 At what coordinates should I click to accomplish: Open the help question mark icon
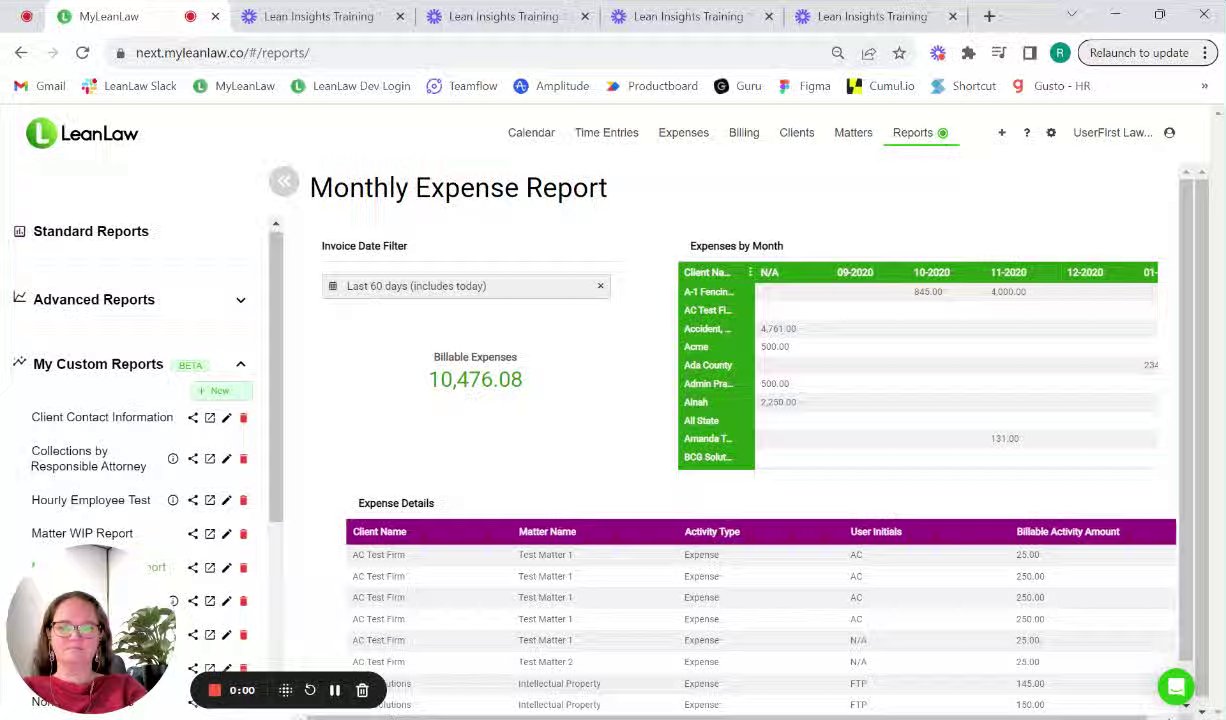tap(1026, 133)
